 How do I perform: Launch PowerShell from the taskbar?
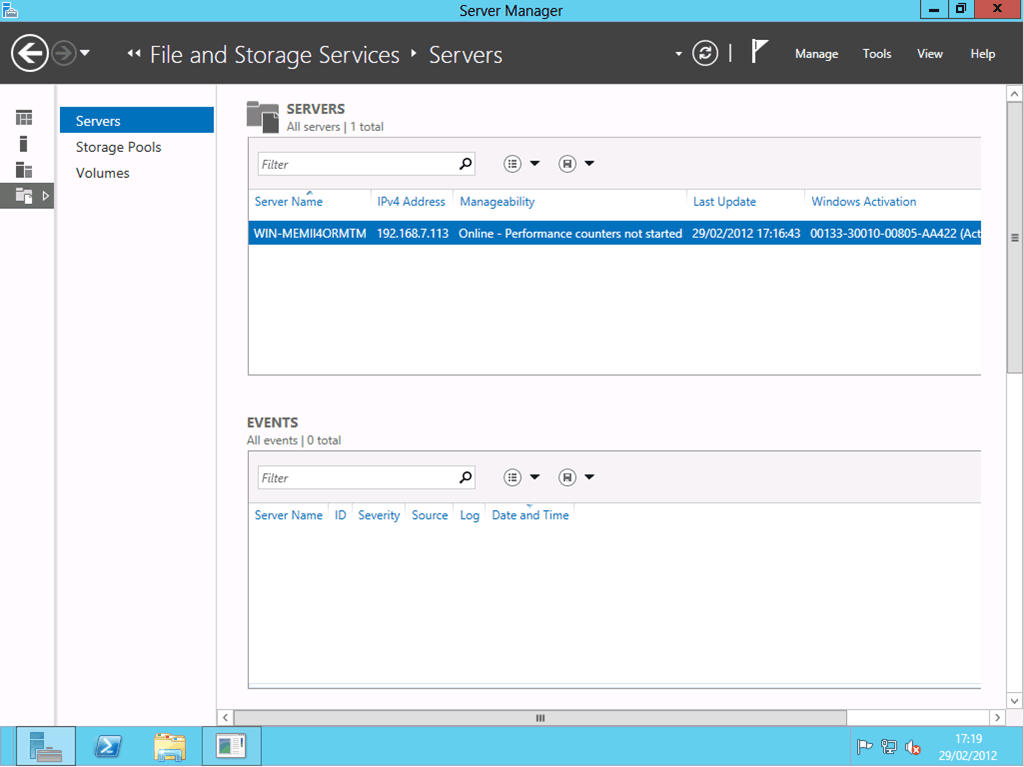[x=108, y=746]
